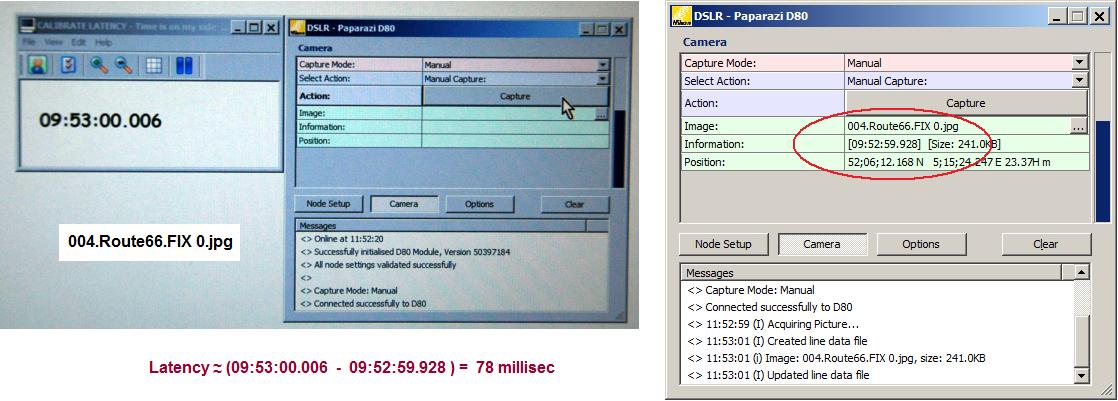Image resolution: width=1118 pixels, height=401 pixels.
Task: Click the person icon in Calibrate Latency toolbar
Action: click(37, 66)
